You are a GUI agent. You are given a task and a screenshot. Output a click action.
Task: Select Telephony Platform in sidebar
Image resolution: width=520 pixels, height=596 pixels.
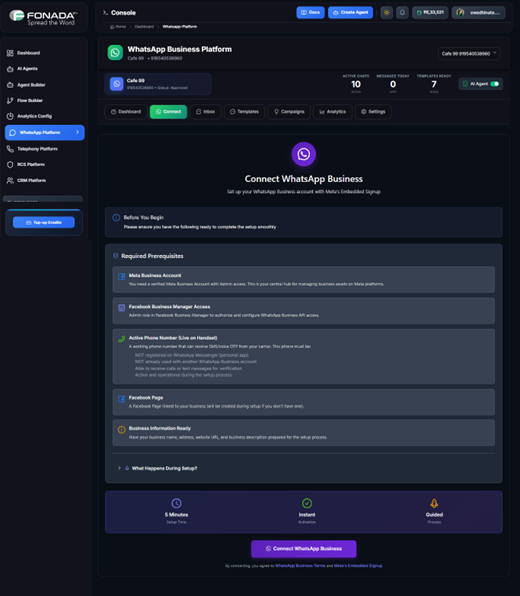coord(32,149)
